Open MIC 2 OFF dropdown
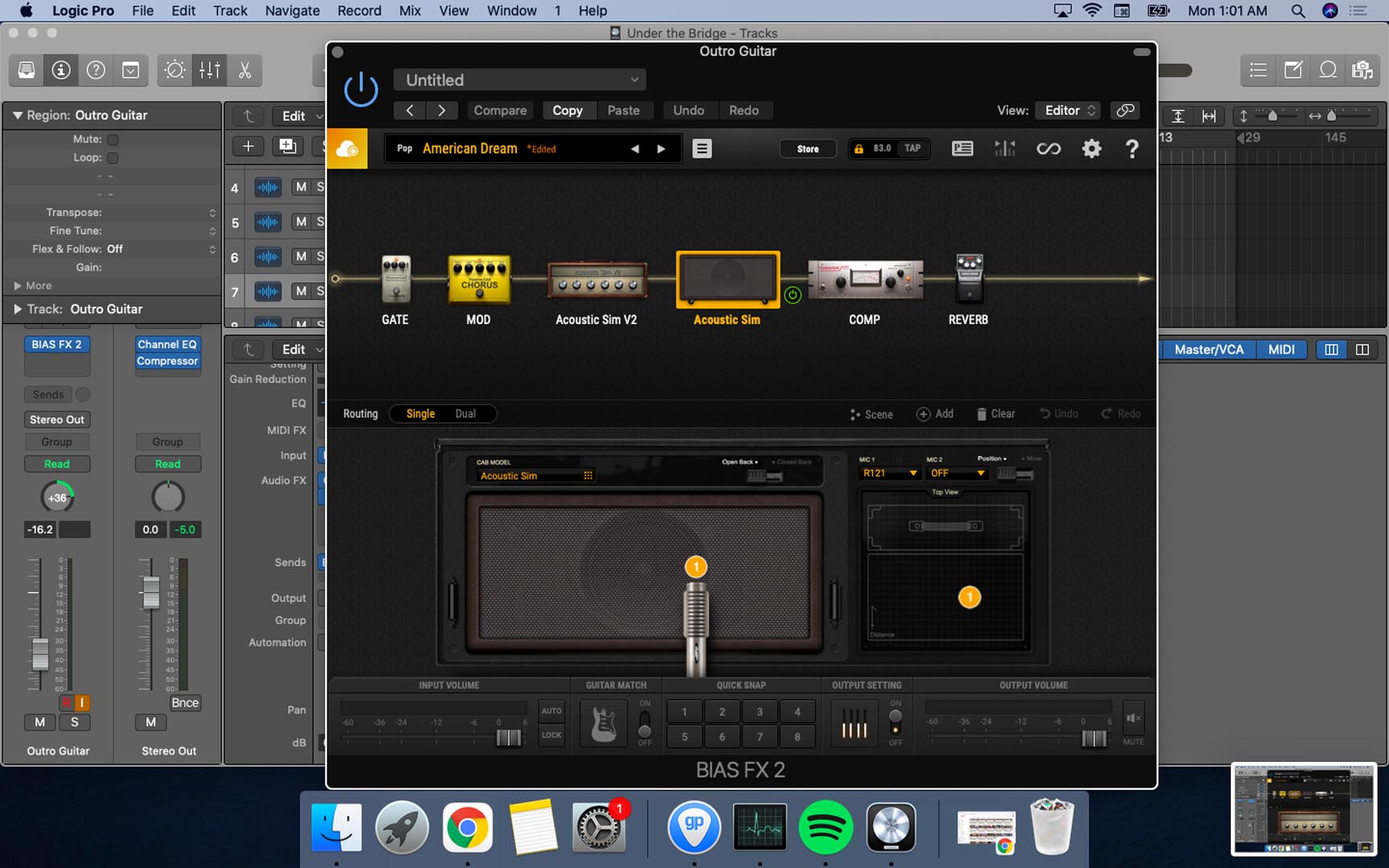The width and height of the screenshot is (1389, 868). click(x=957, y=473)
